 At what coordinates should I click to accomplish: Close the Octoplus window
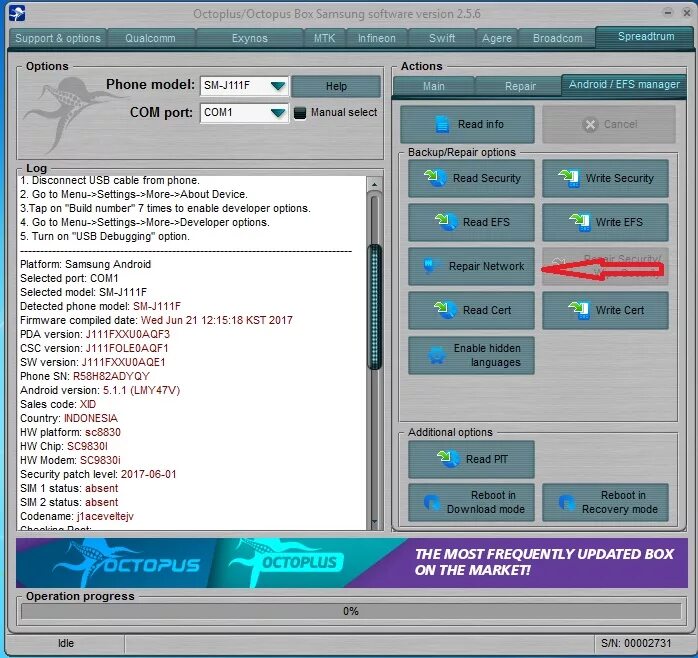tap(687, 13)
